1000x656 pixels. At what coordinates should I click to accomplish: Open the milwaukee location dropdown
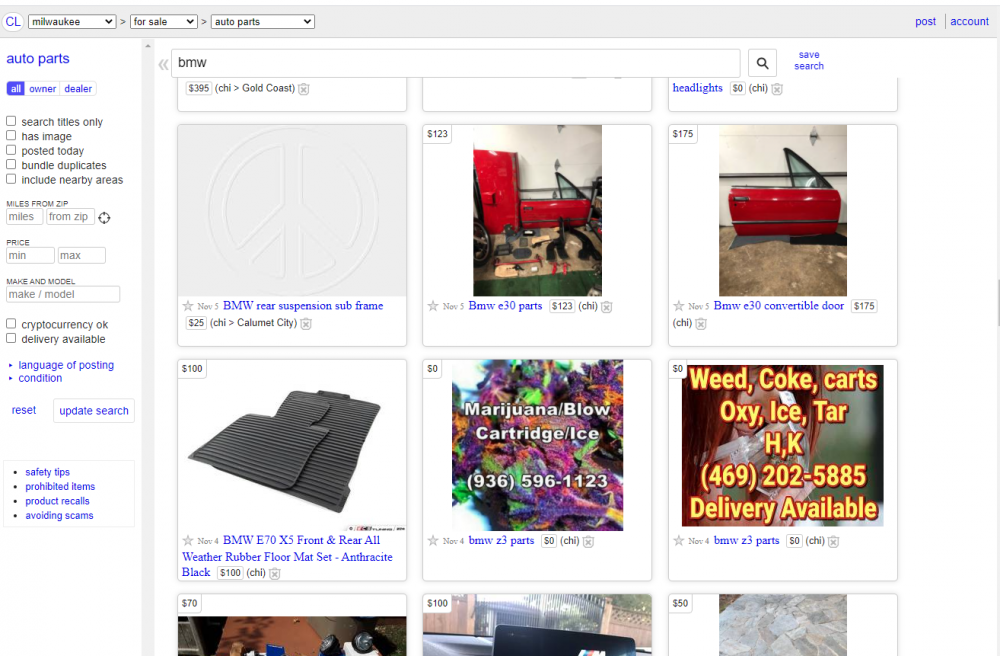71,21
